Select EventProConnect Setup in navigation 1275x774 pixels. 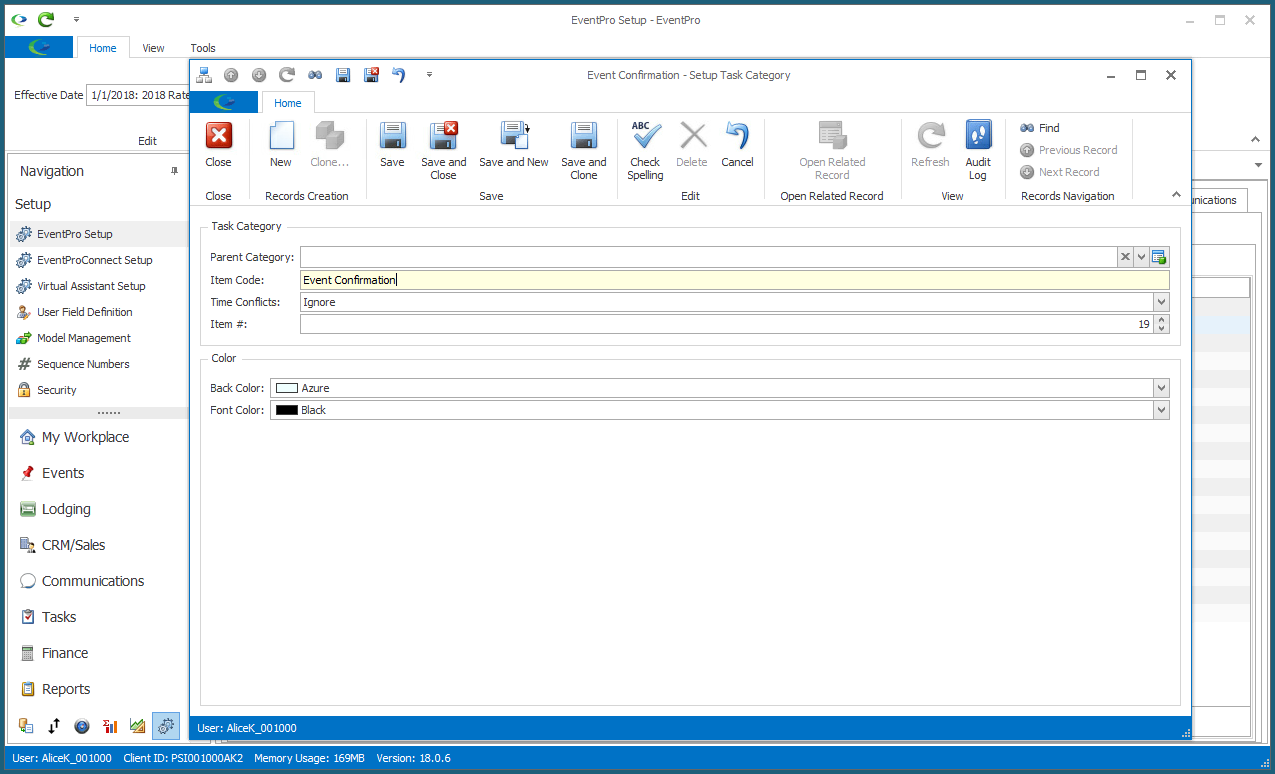coord(99,260)
